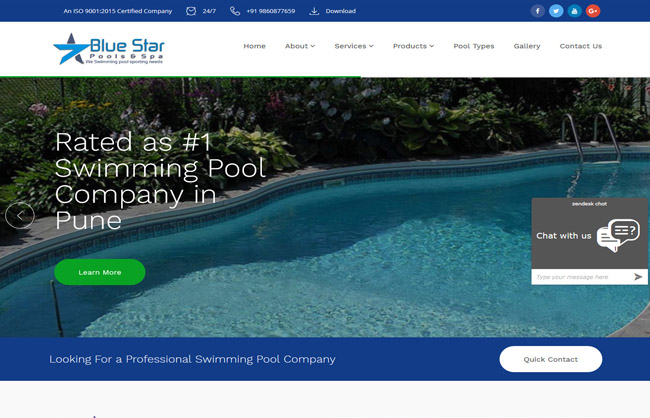Click the download arrow icon
This screenshot has width=650, height=418.
(x=314, y=11)
